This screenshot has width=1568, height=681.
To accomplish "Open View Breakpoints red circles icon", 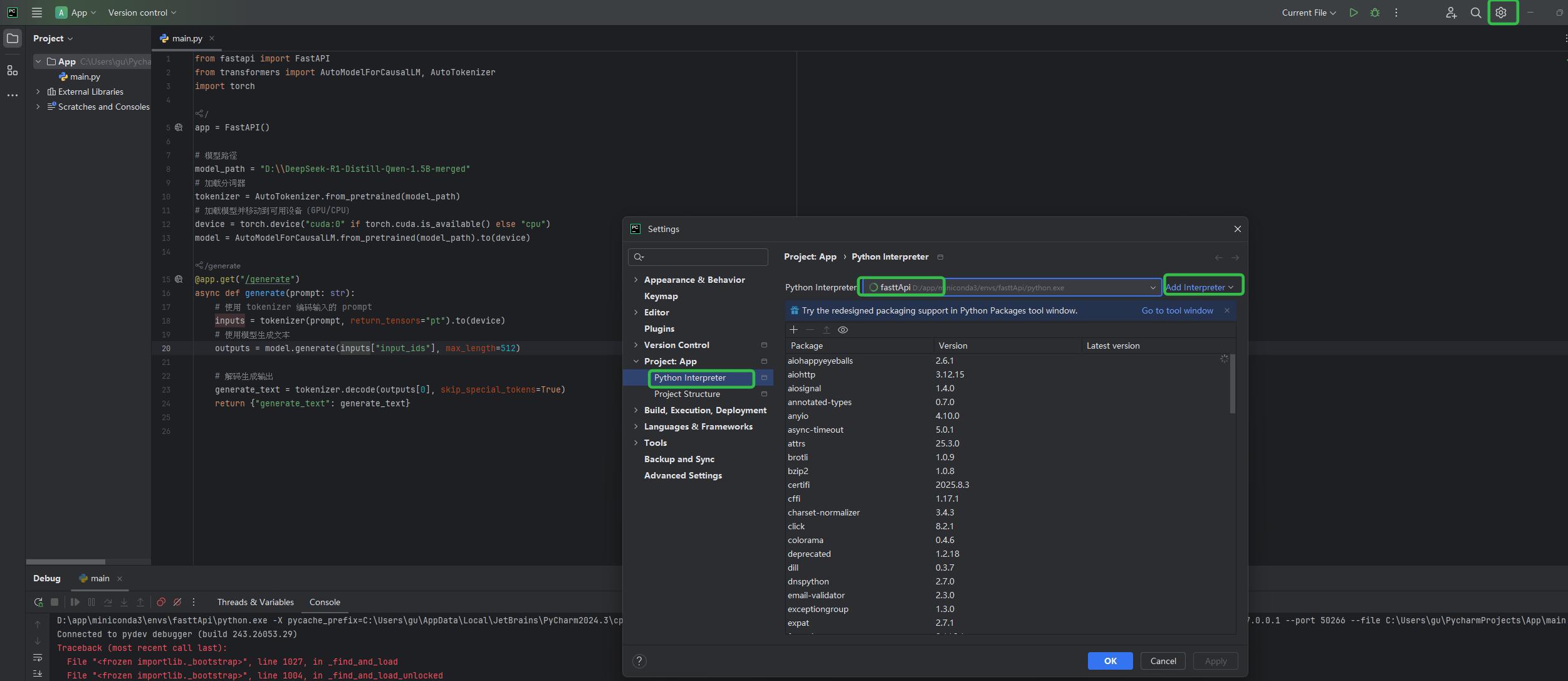I will 161,602.
